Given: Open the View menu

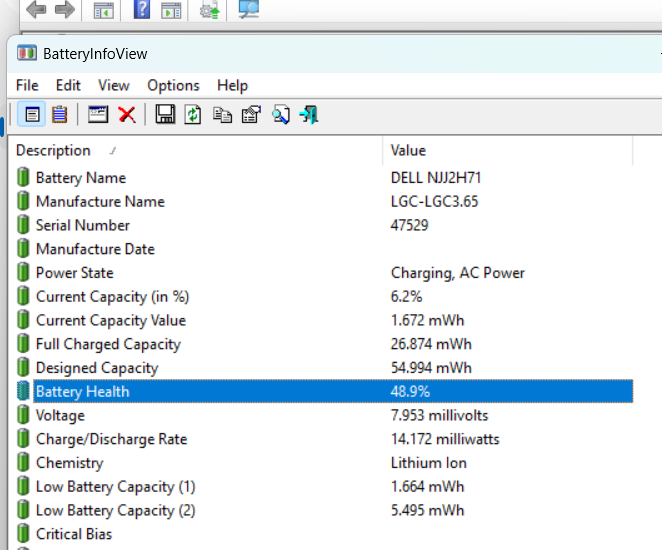Looking at the screenshot, I should click(114, 85).
